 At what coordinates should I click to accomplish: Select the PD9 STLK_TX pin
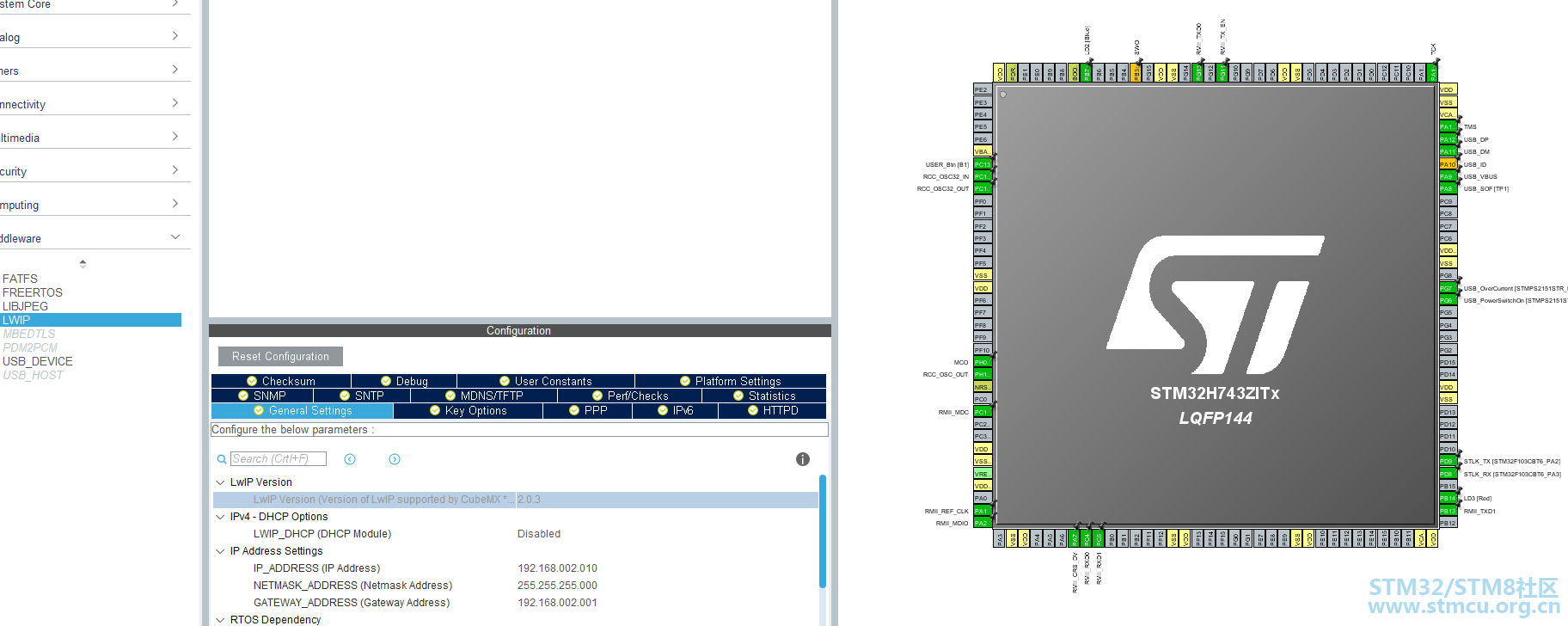[1449, 461]
